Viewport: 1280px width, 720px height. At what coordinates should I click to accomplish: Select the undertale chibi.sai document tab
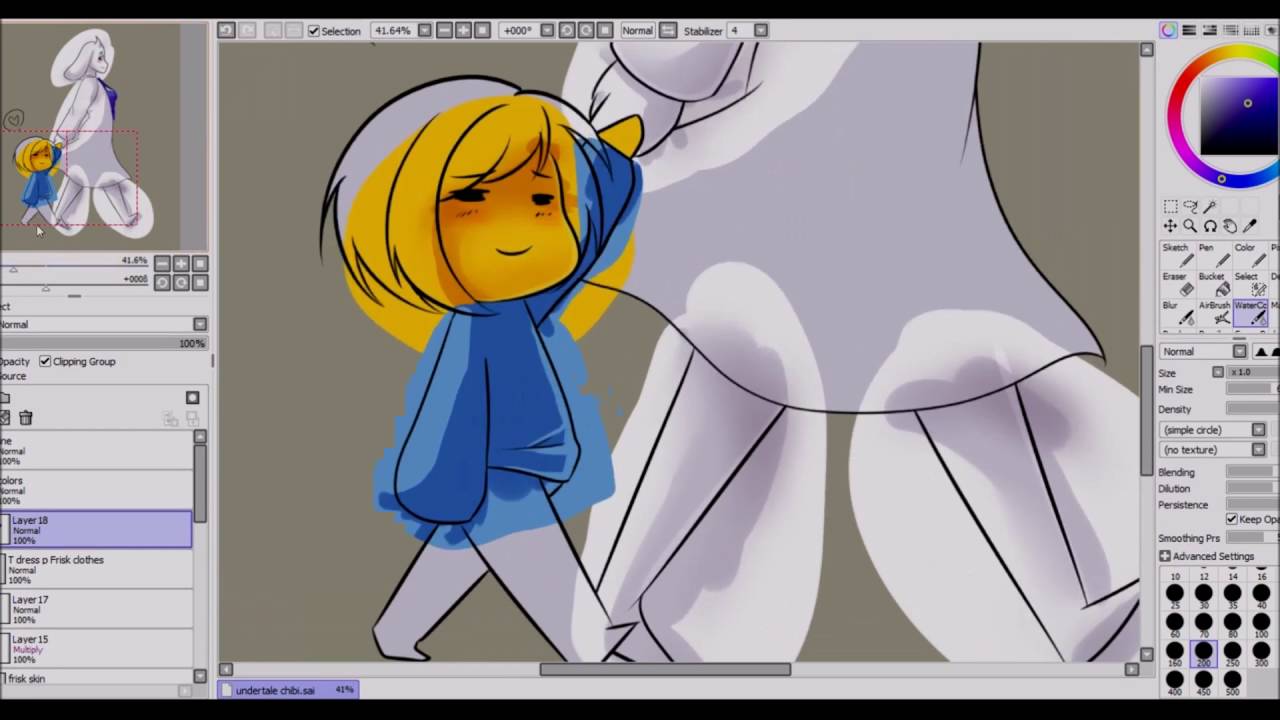click(x=290, y=690)
